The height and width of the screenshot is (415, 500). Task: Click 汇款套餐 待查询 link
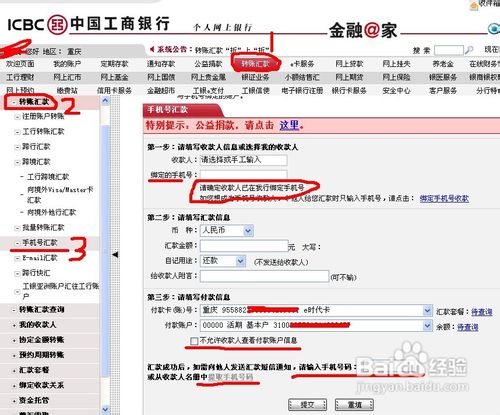[482, 312]
